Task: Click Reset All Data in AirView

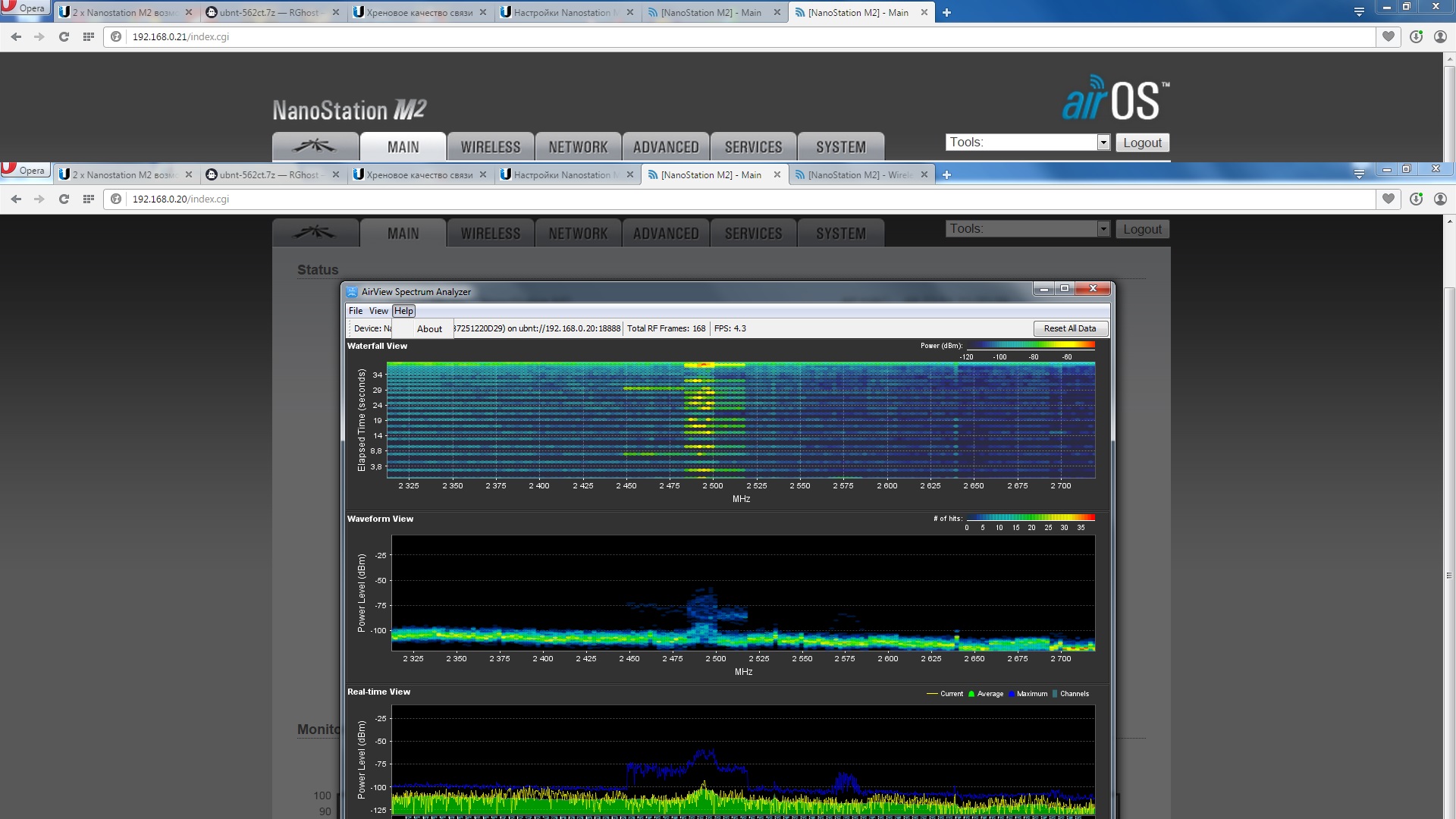Action: pos(1070,328)
